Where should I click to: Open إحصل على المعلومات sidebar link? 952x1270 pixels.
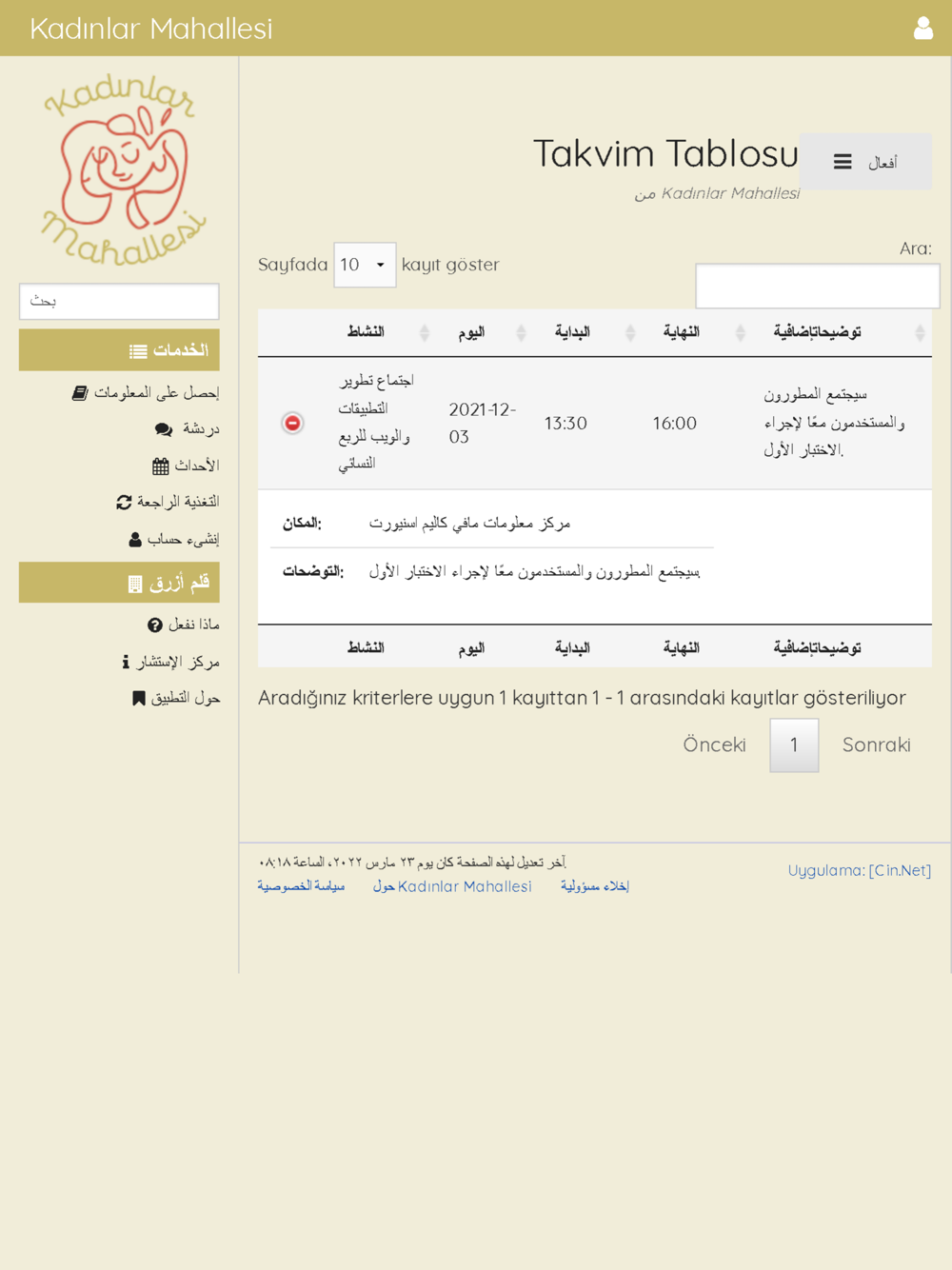[x=146, y=392]
